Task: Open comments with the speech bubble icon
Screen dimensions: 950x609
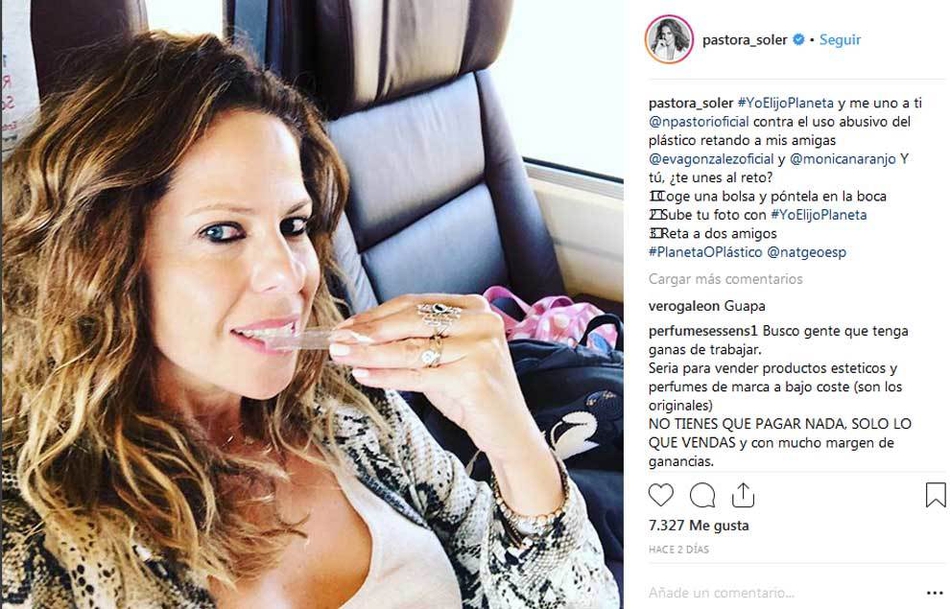Action: [x=702, y=496]
